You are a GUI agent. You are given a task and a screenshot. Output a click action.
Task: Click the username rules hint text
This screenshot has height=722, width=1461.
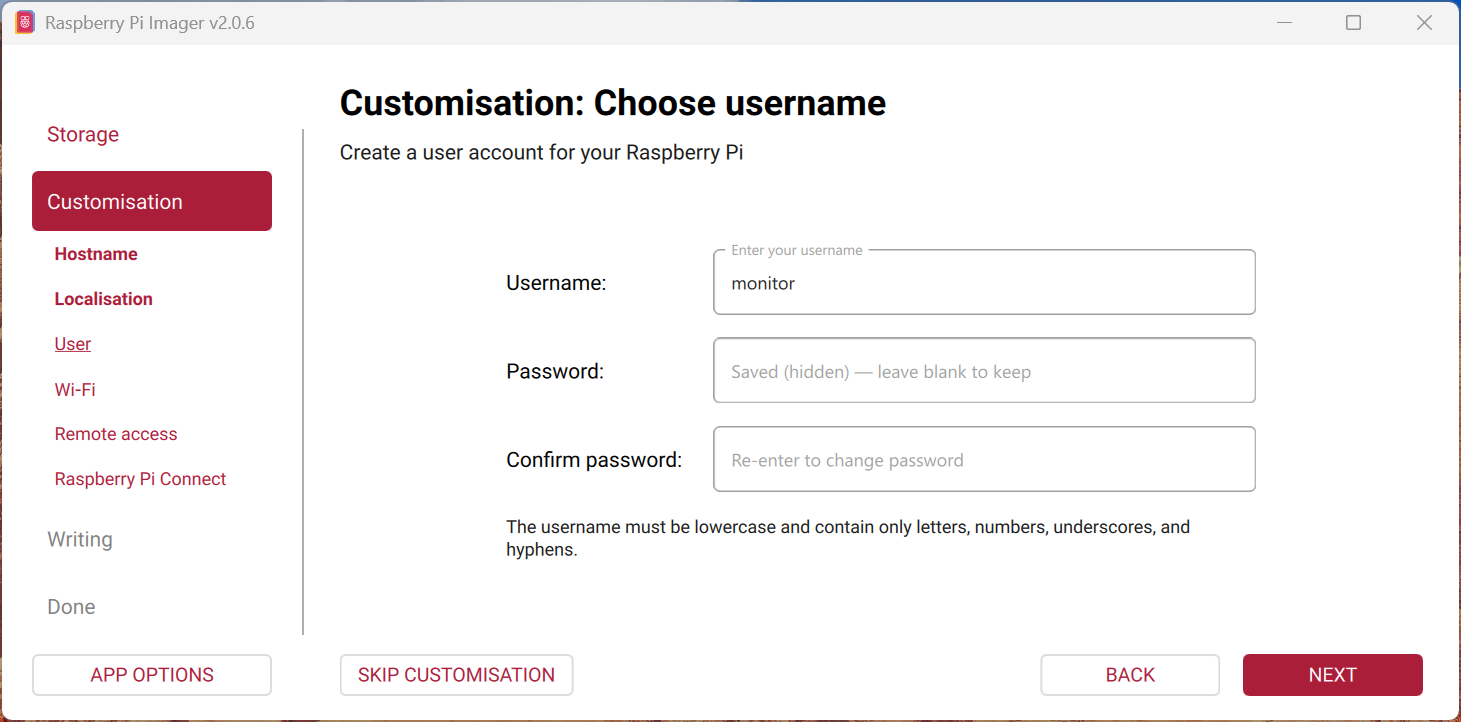point(848,538)
